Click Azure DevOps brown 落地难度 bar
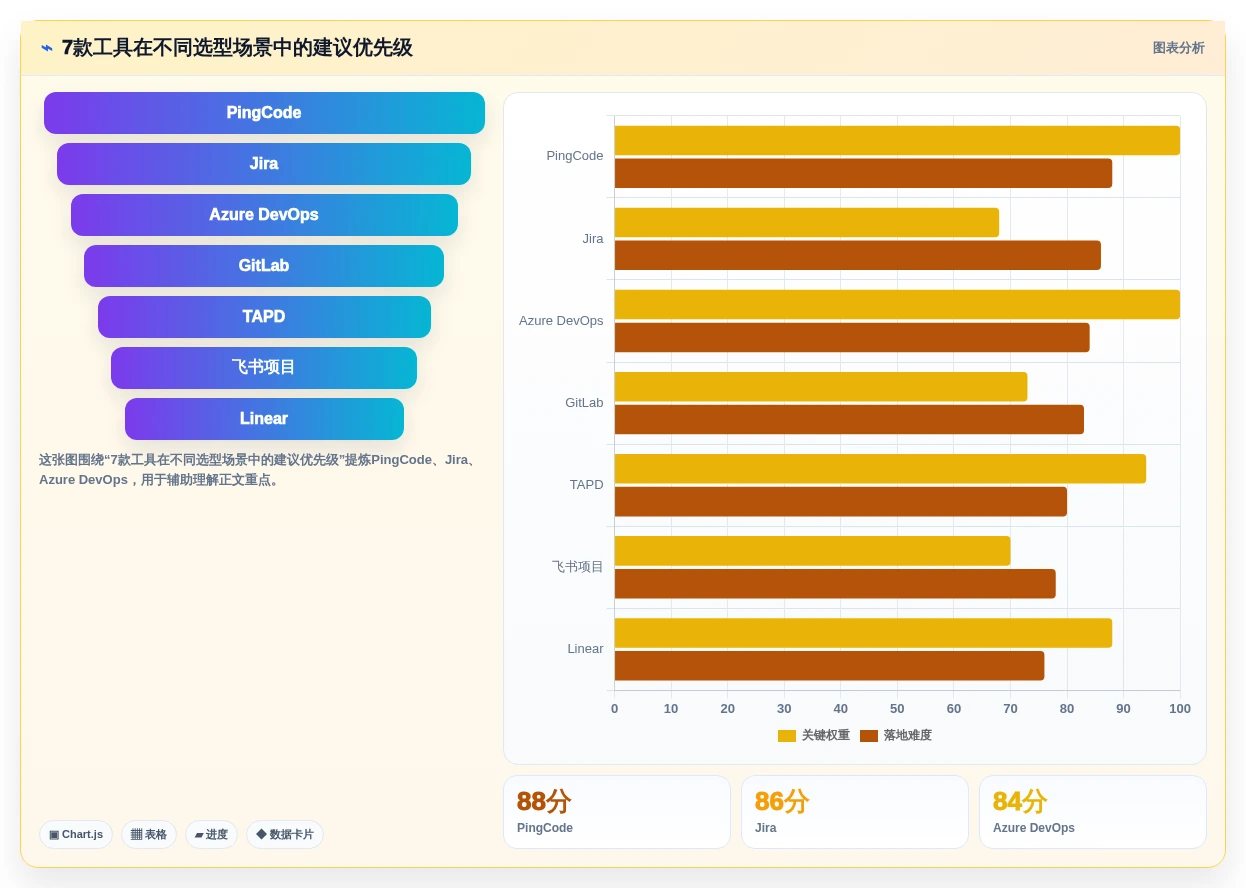This screenshot has width=1246, height=888. point(852,337)
